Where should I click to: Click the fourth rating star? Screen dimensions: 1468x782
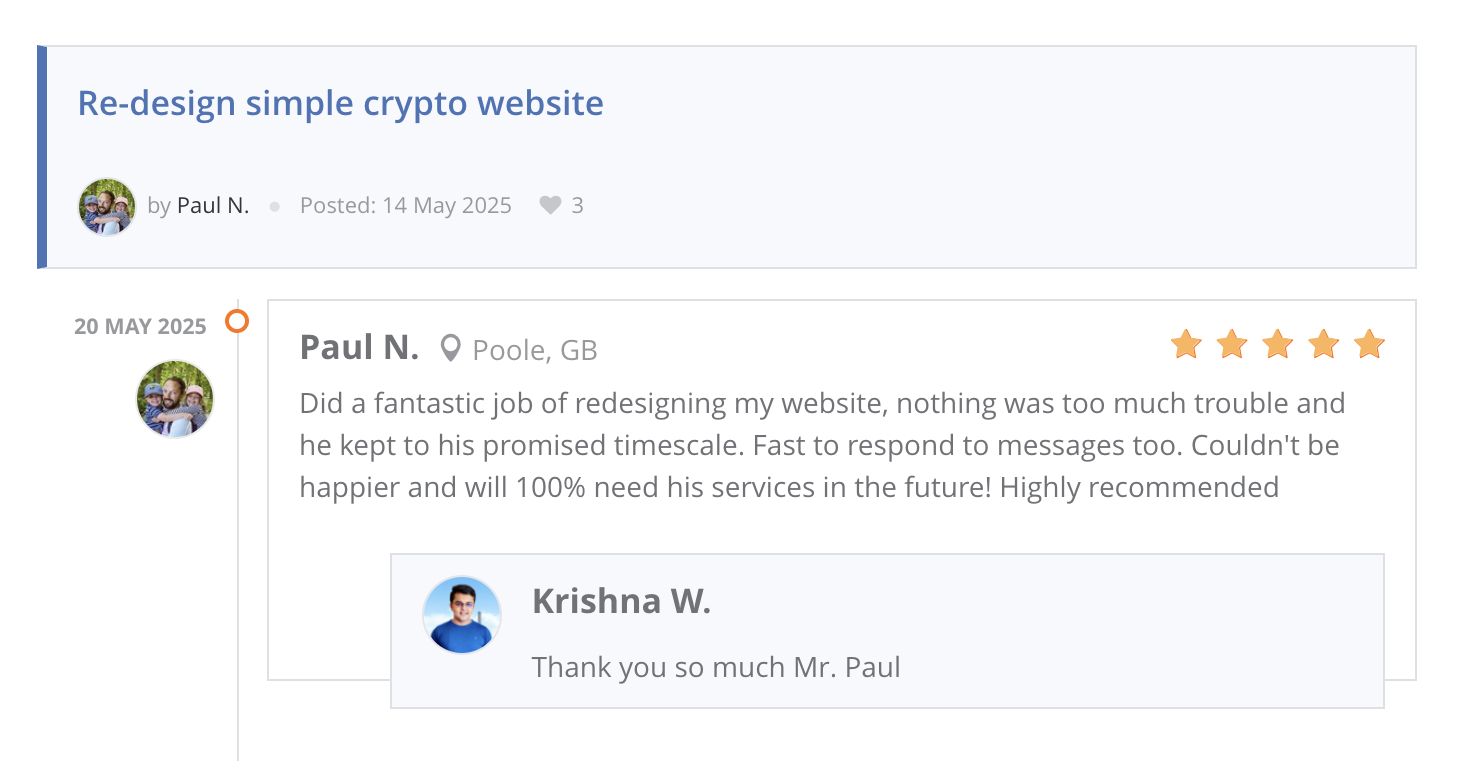pos(1324,345)
